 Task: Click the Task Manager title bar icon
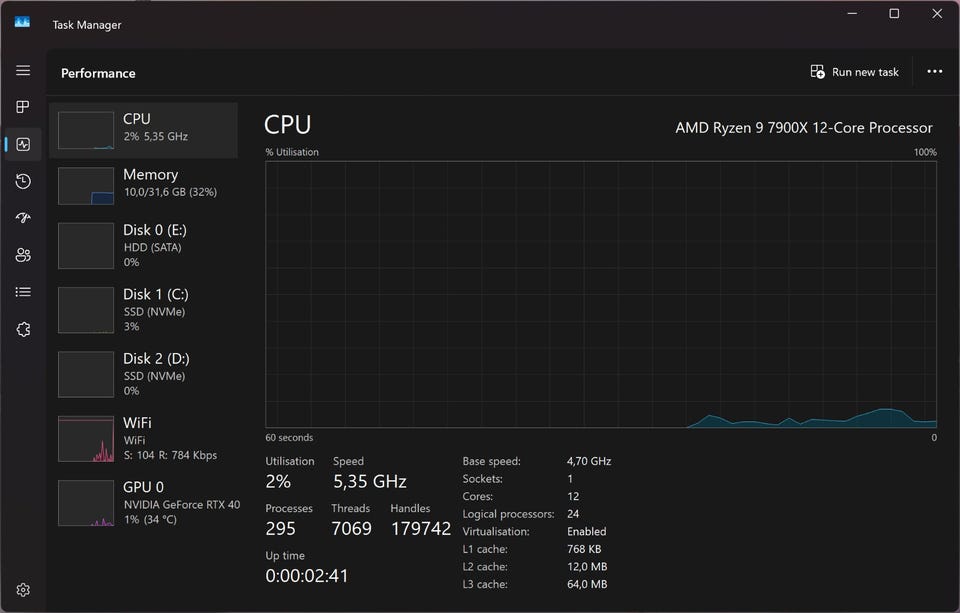click(22, 23)
